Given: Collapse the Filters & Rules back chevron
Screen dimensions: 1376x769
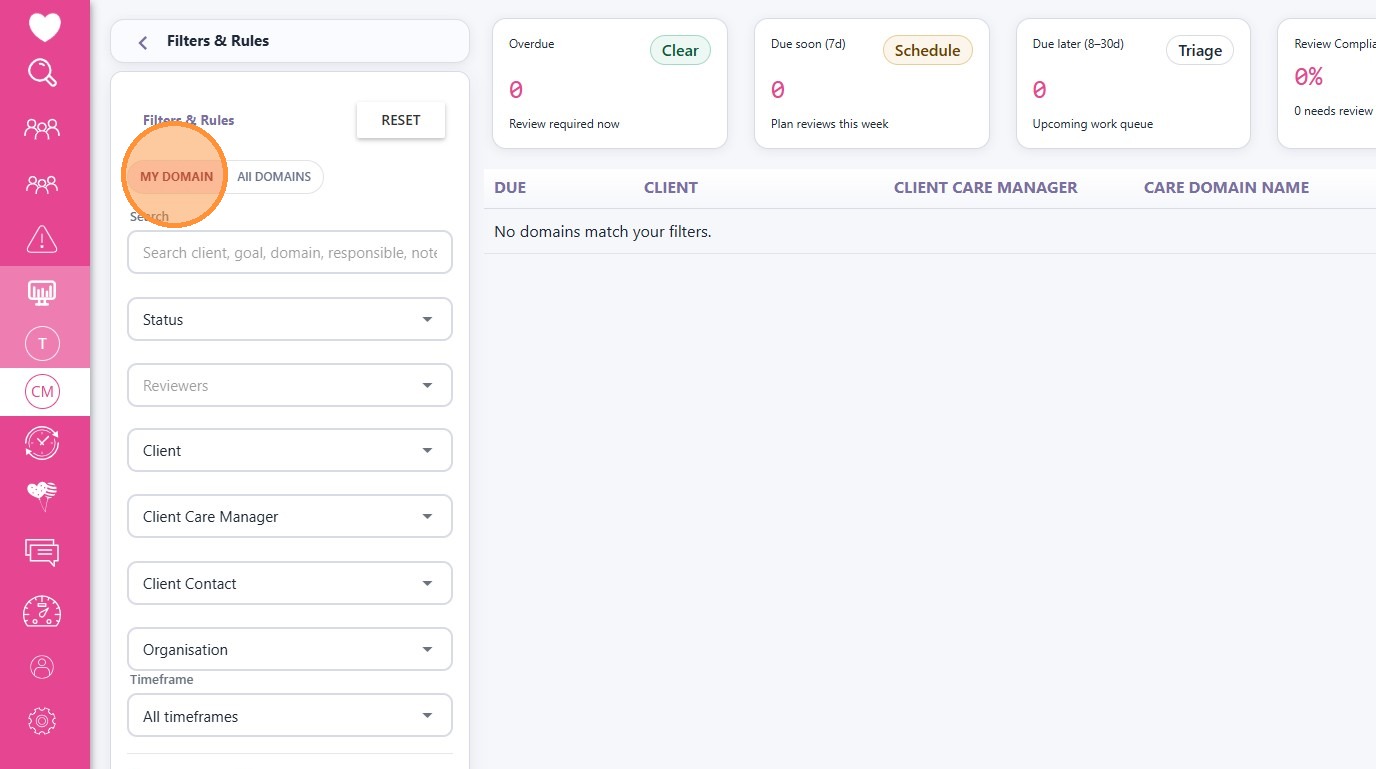Looking at the screenshot, I should click(143, 42).
